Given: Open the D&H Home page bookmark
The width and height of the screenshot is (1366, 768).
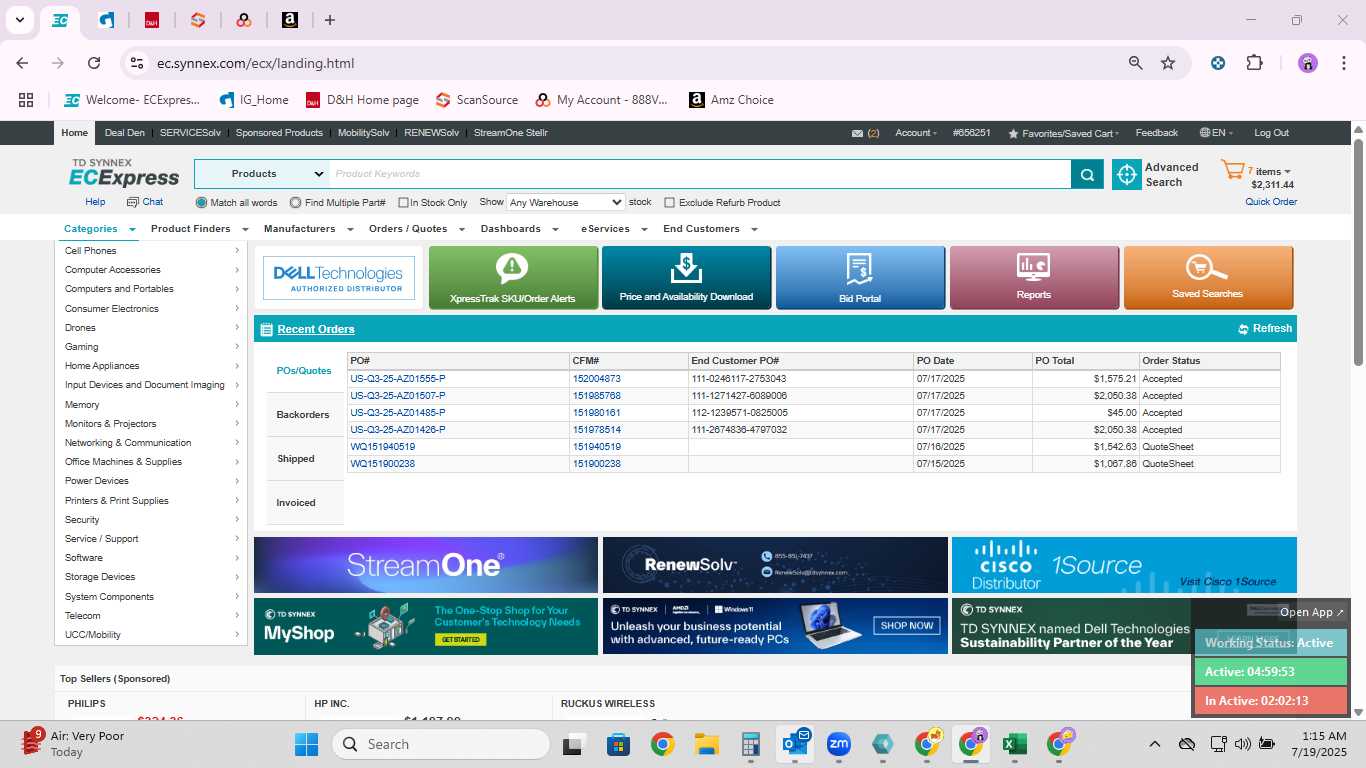Looking at the screenshot, I should point(362,100).
